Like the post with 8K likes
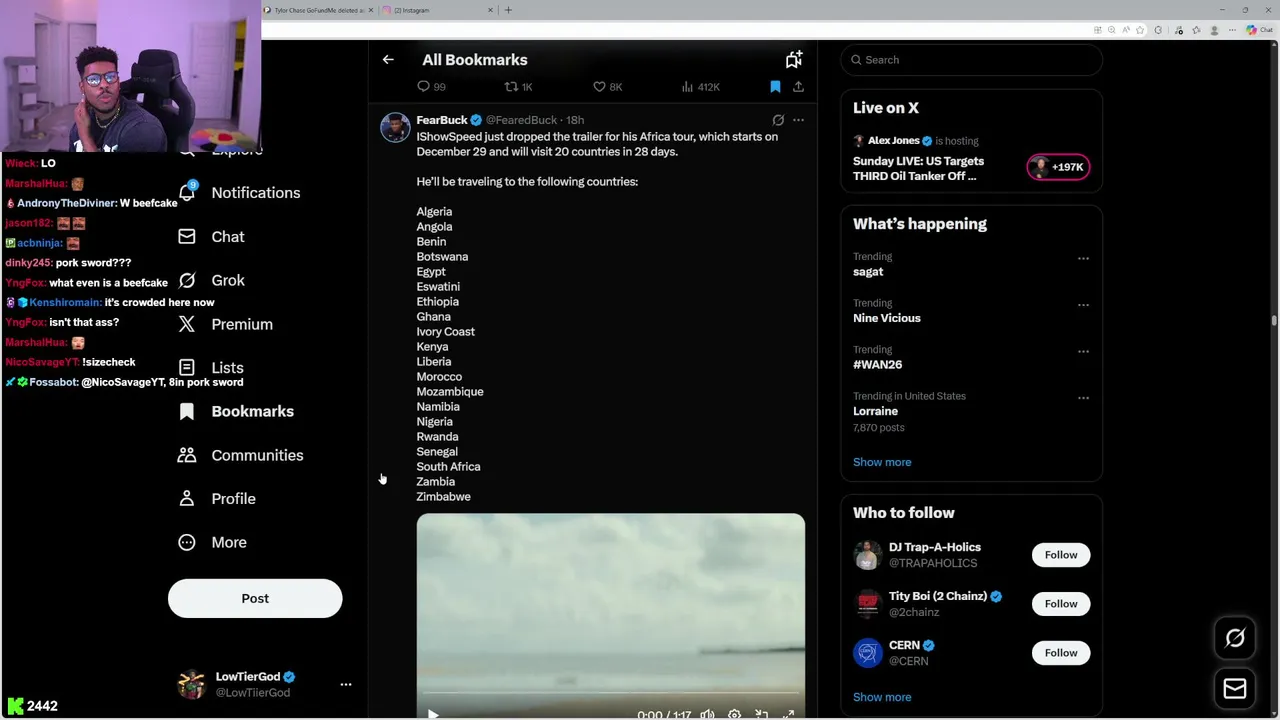 (600, 87)
